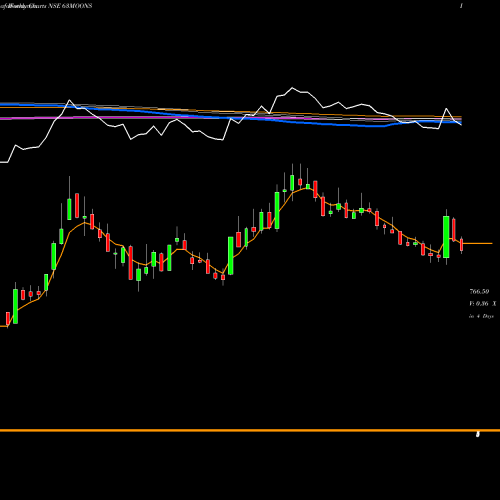The height and width of the screenshot is (500, 500).
Task: Click the thick orange horizontal line at chart bottom
Action: coord(250,430)
